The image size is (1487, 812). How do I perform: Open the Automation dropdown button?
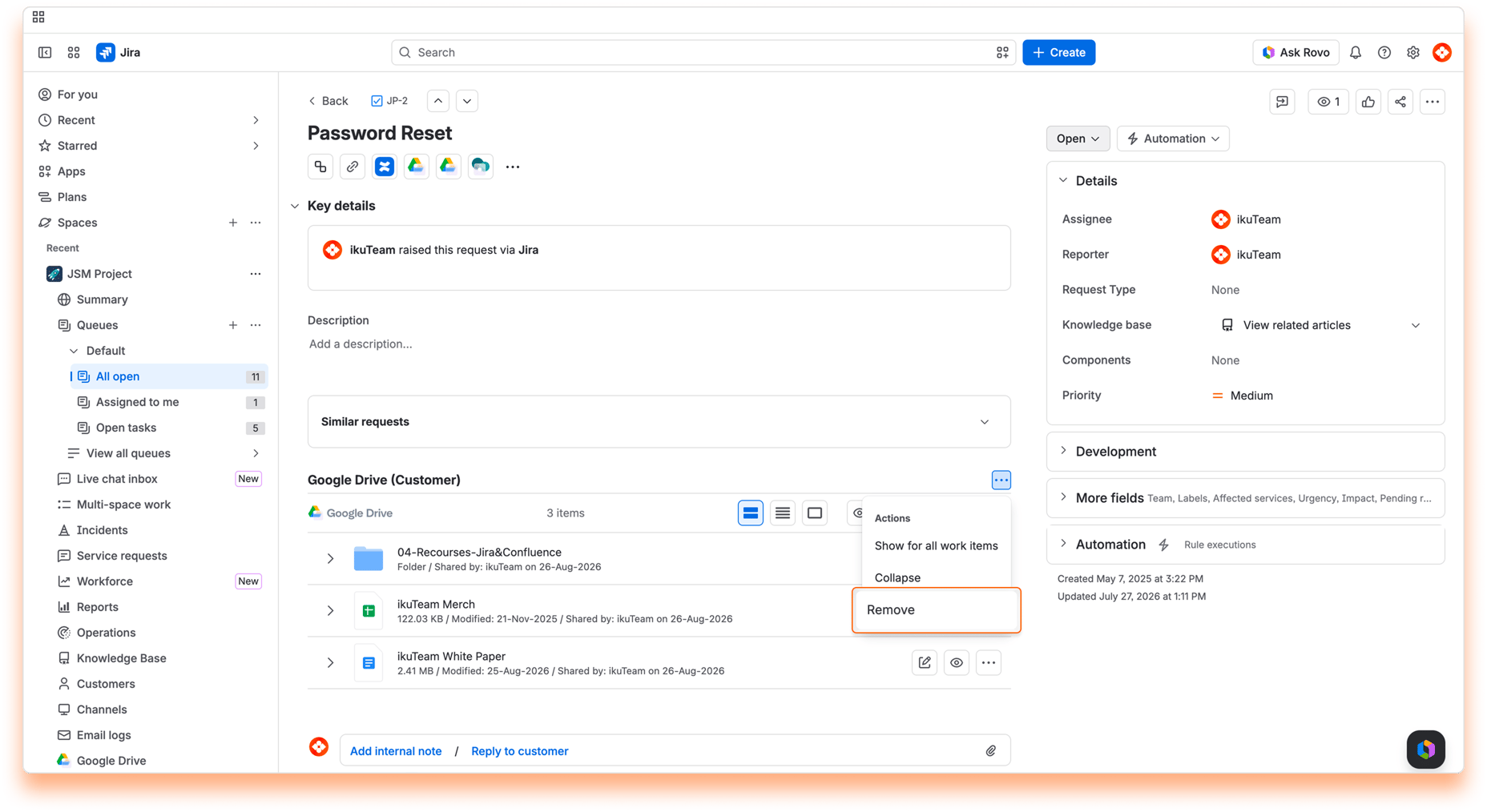tap(1173, 139)
